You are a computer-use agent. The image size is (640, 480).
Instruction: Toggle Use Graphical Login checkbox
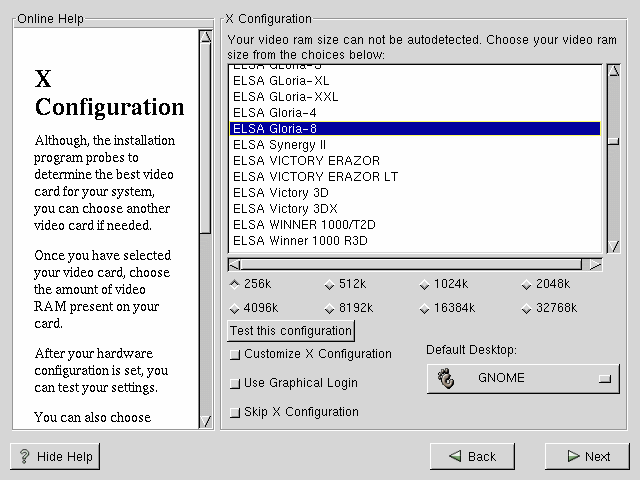tap(235, 383)
